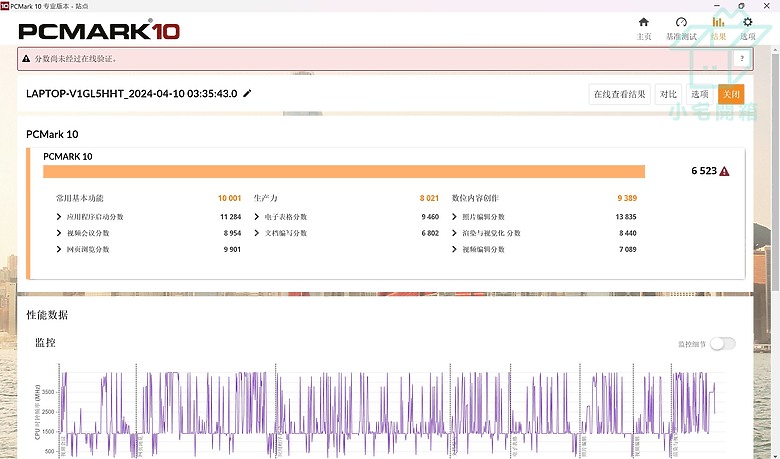Click the warning icon in the validation banner
Screen dimensions: 780x459
pos(26,59)
